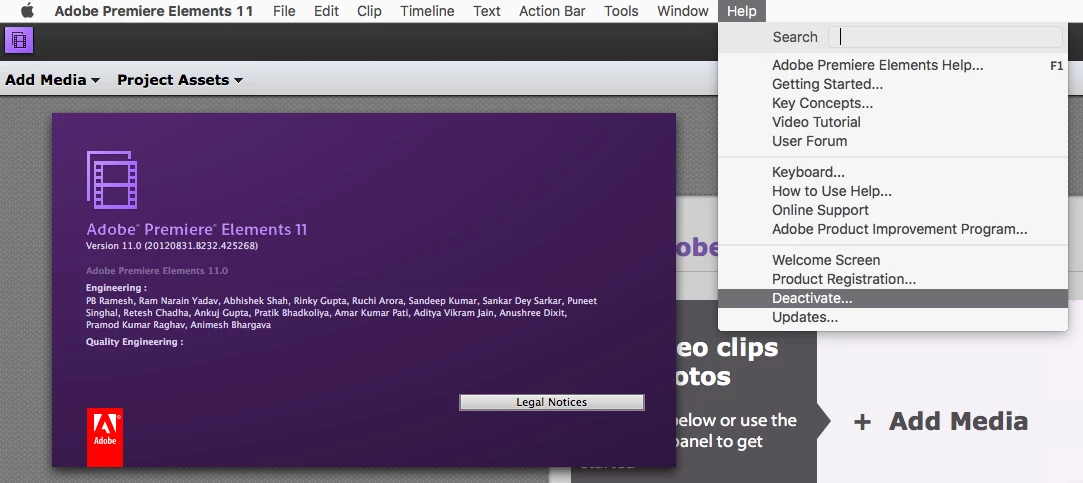Image resolution: width=1083 pixels, height=483 pixels.
Task: Open the File menu
Action: [284, 11]
